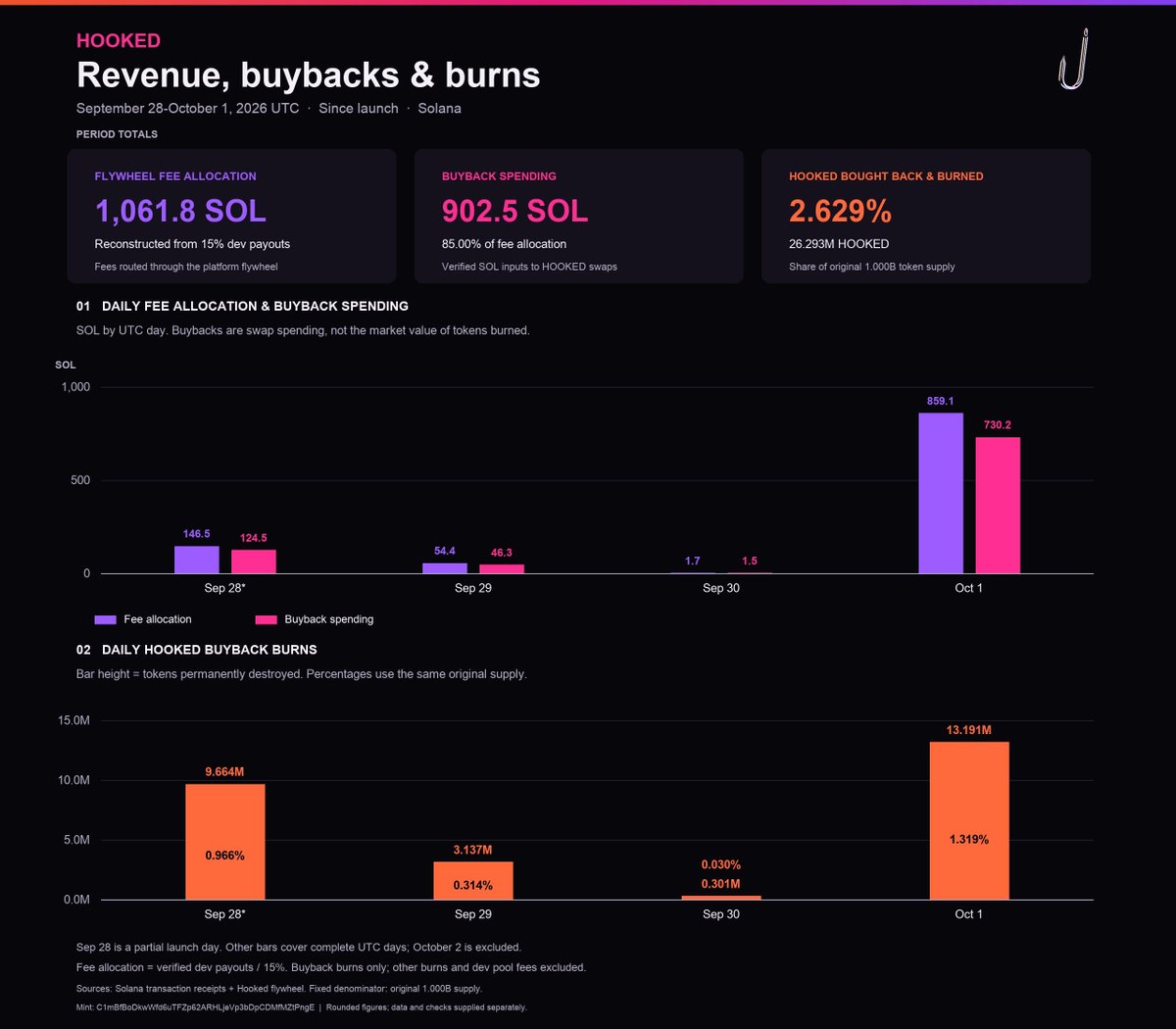Click the '730.2' bar value label
Screen dimensions: 1176x1029
coord(998,425)
